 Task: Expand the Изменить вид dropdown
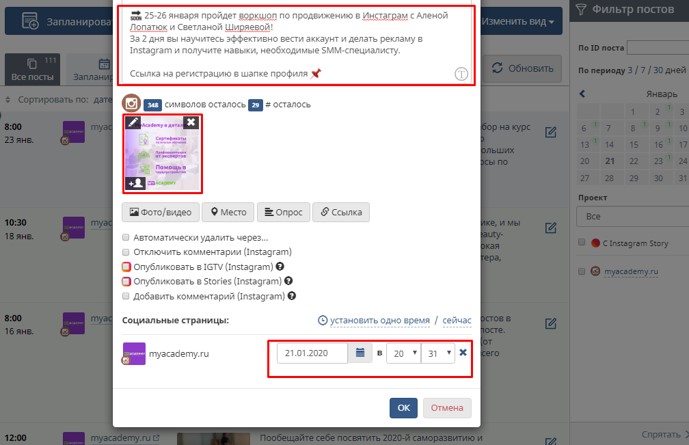[518, 21]
